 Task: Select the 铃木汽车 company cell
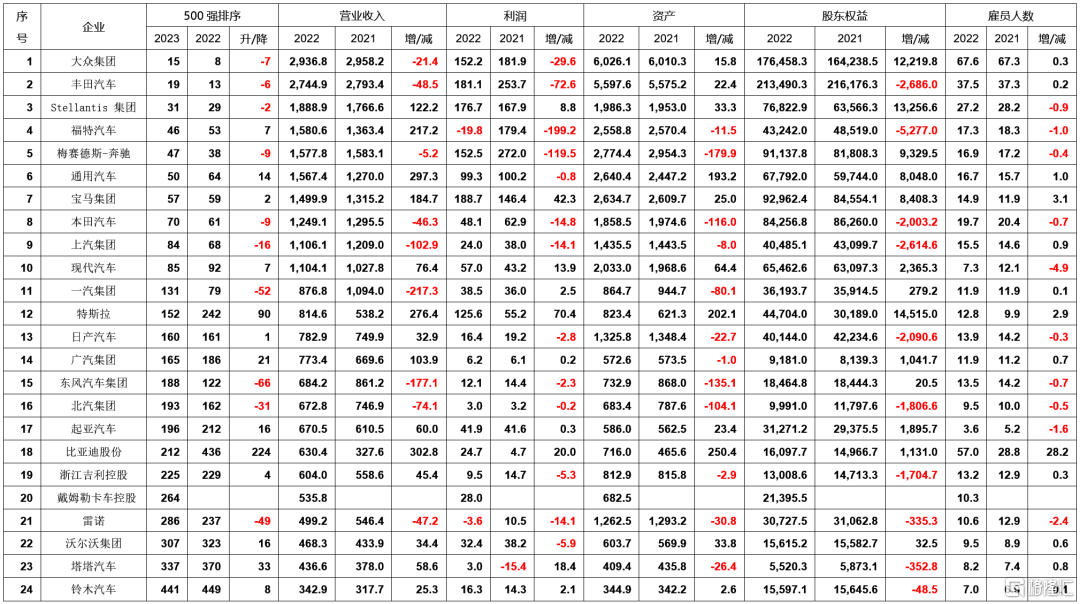pyautogui.click(x=94, y=590)
